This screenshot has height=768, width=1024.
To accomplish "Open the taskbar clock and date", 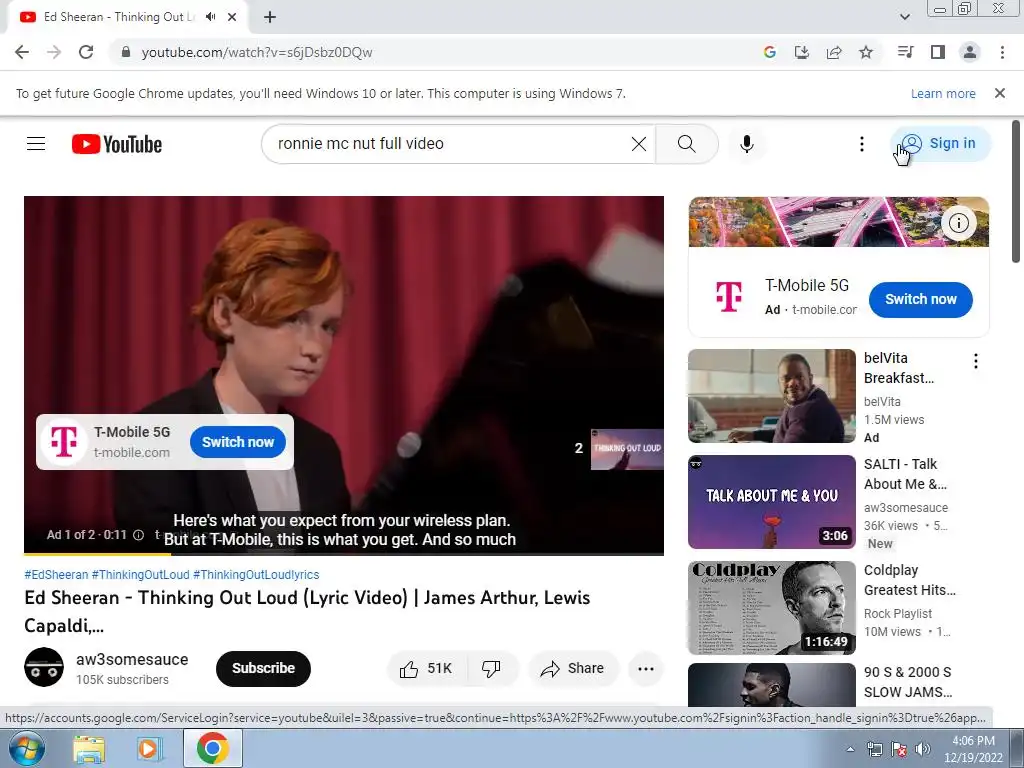I will 973,749.
